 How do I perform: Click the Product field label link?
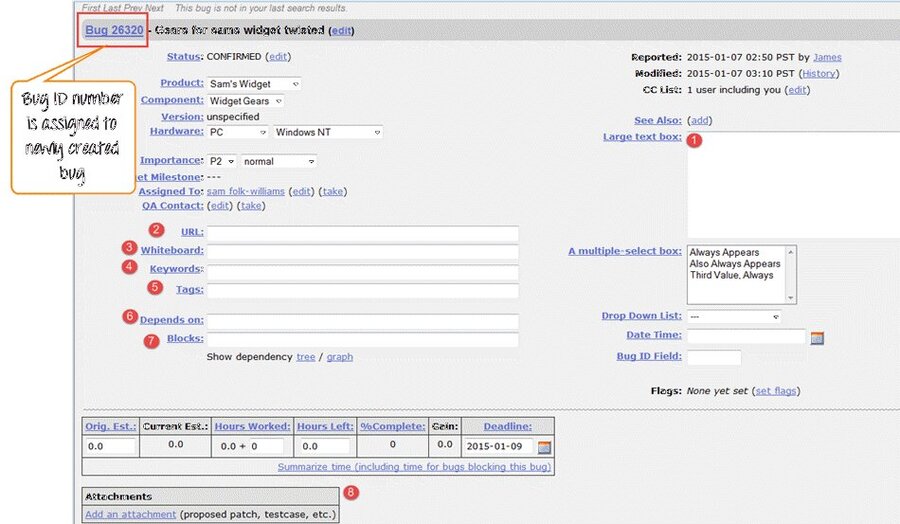pos(181,83)
